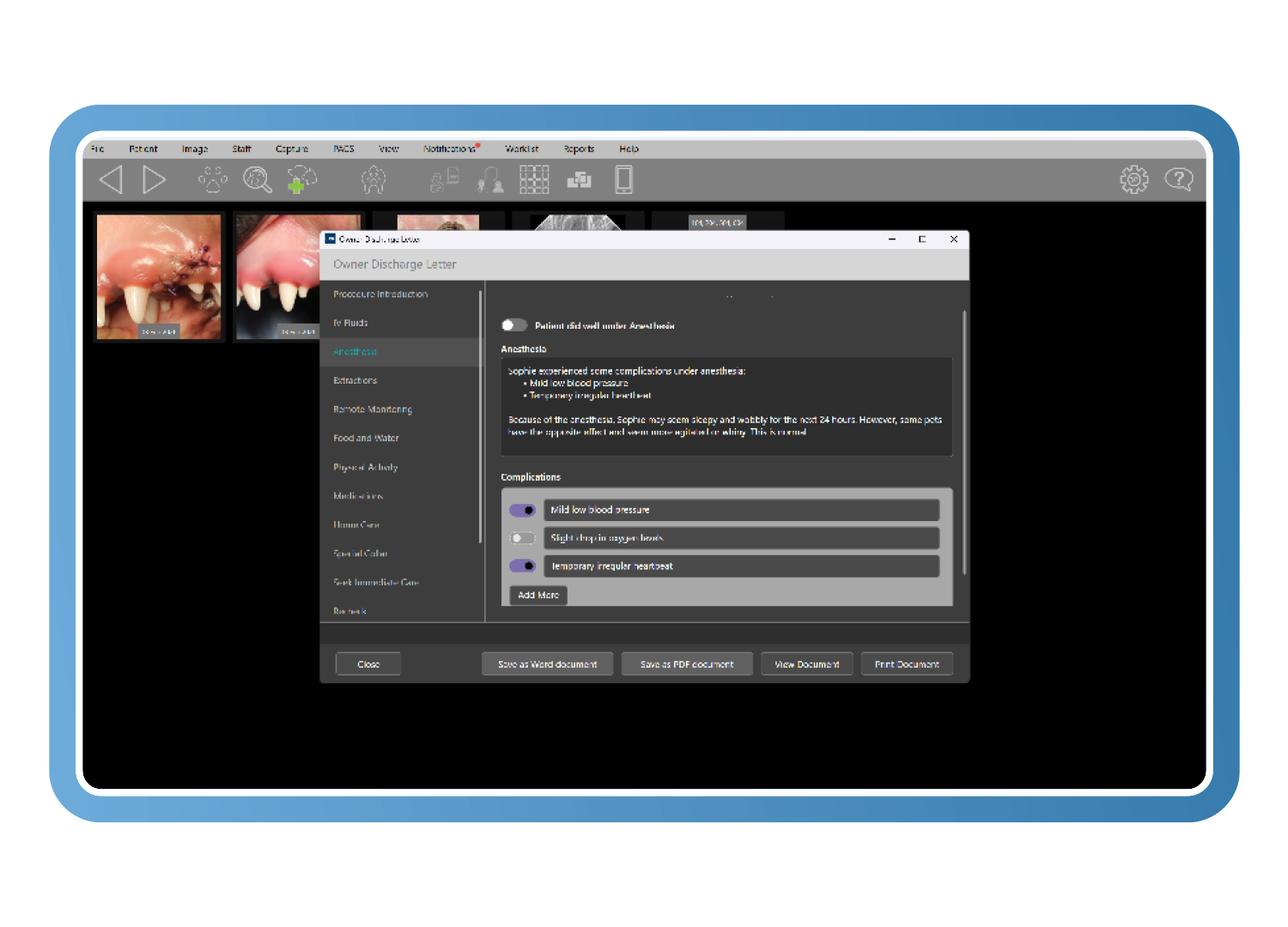Enable Patient did well under Anesthesia toggle
The width and height of the screenshot is (1288, 927).
[x=514, y=325]
